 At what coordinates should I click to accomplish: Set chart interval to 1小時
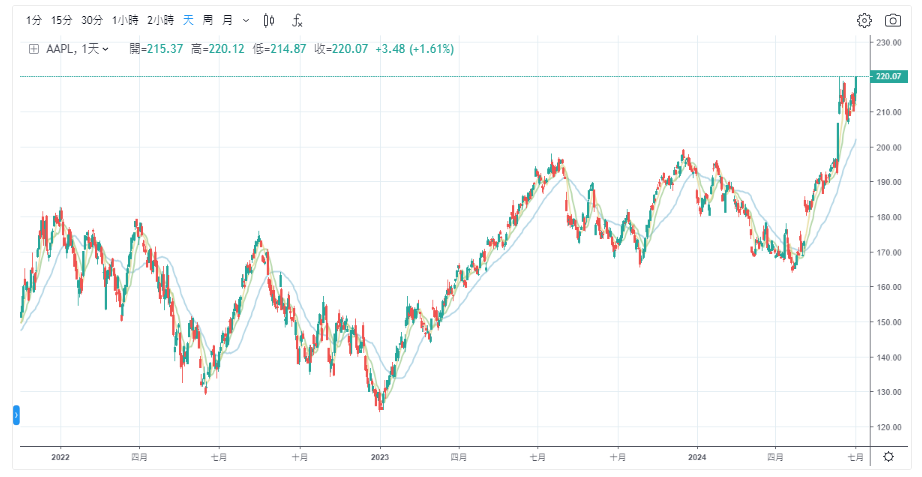(125, 20)
